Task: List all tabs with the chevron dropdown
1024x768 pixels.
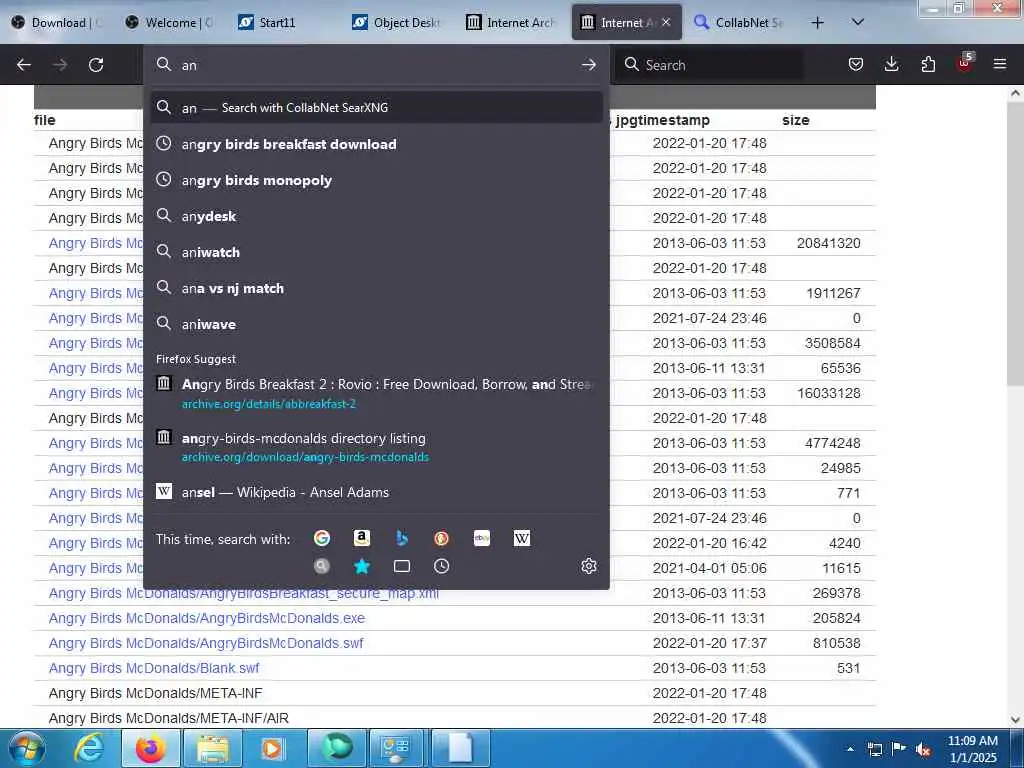Action: coord(857,22)
